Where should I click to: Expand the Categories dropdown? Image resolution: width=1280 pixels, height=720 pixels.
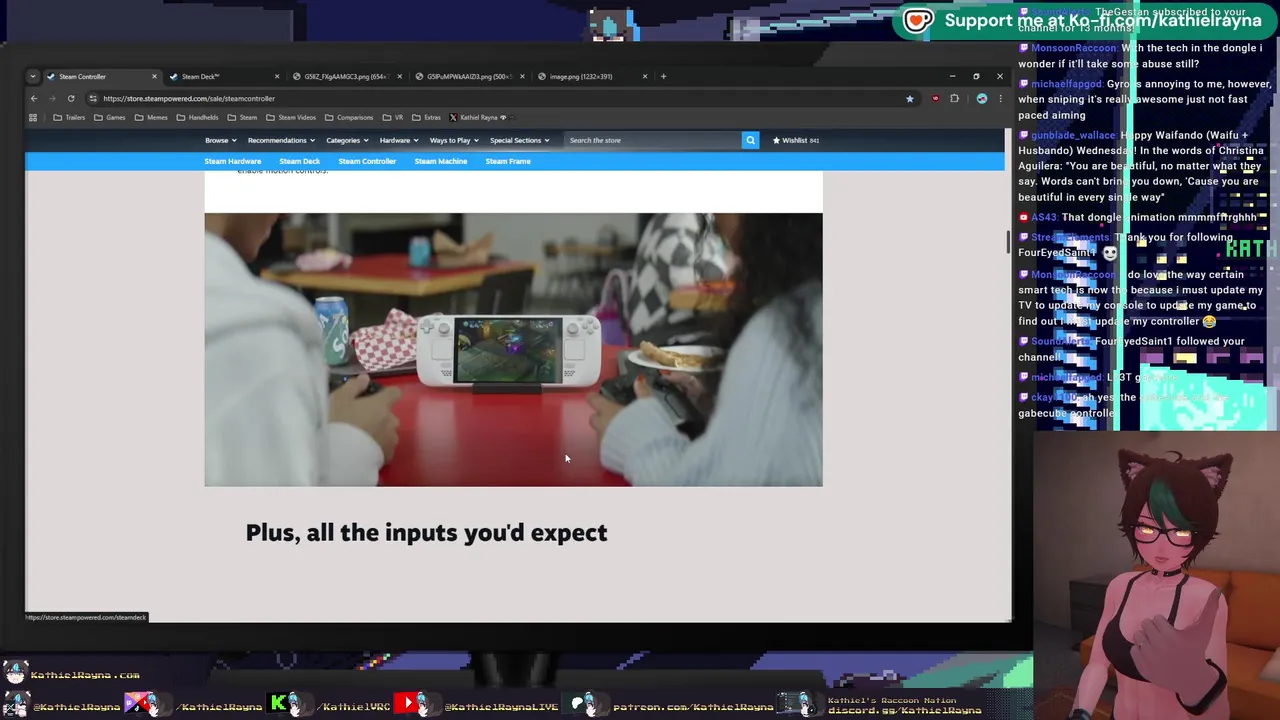pos(347,140)
